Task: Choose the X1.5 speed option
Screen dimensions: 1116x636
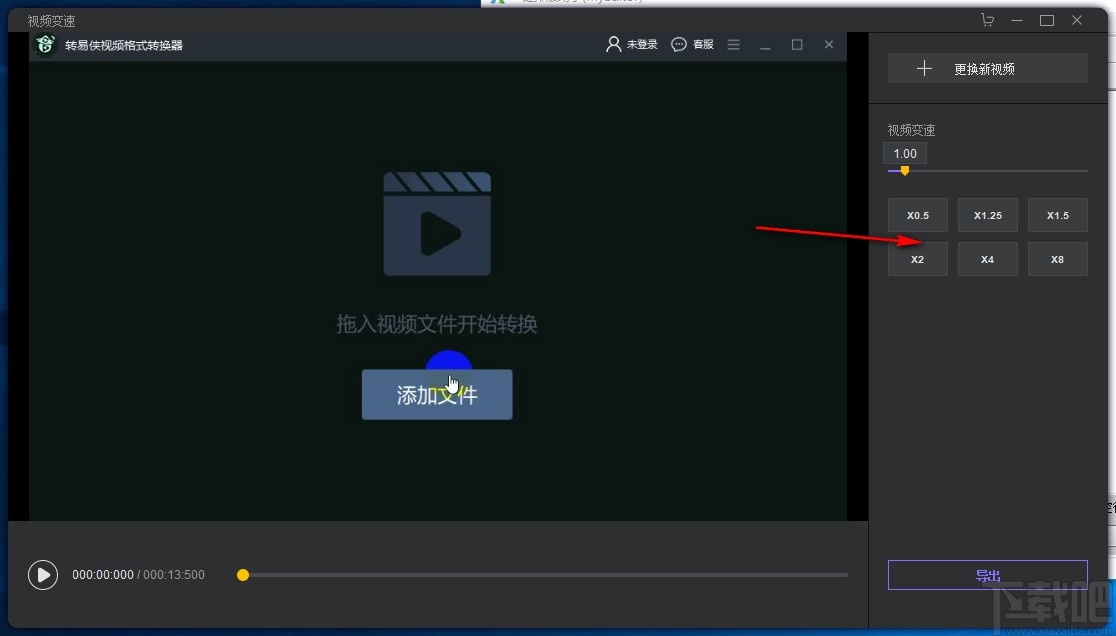Action: (x=1057, y=214)
